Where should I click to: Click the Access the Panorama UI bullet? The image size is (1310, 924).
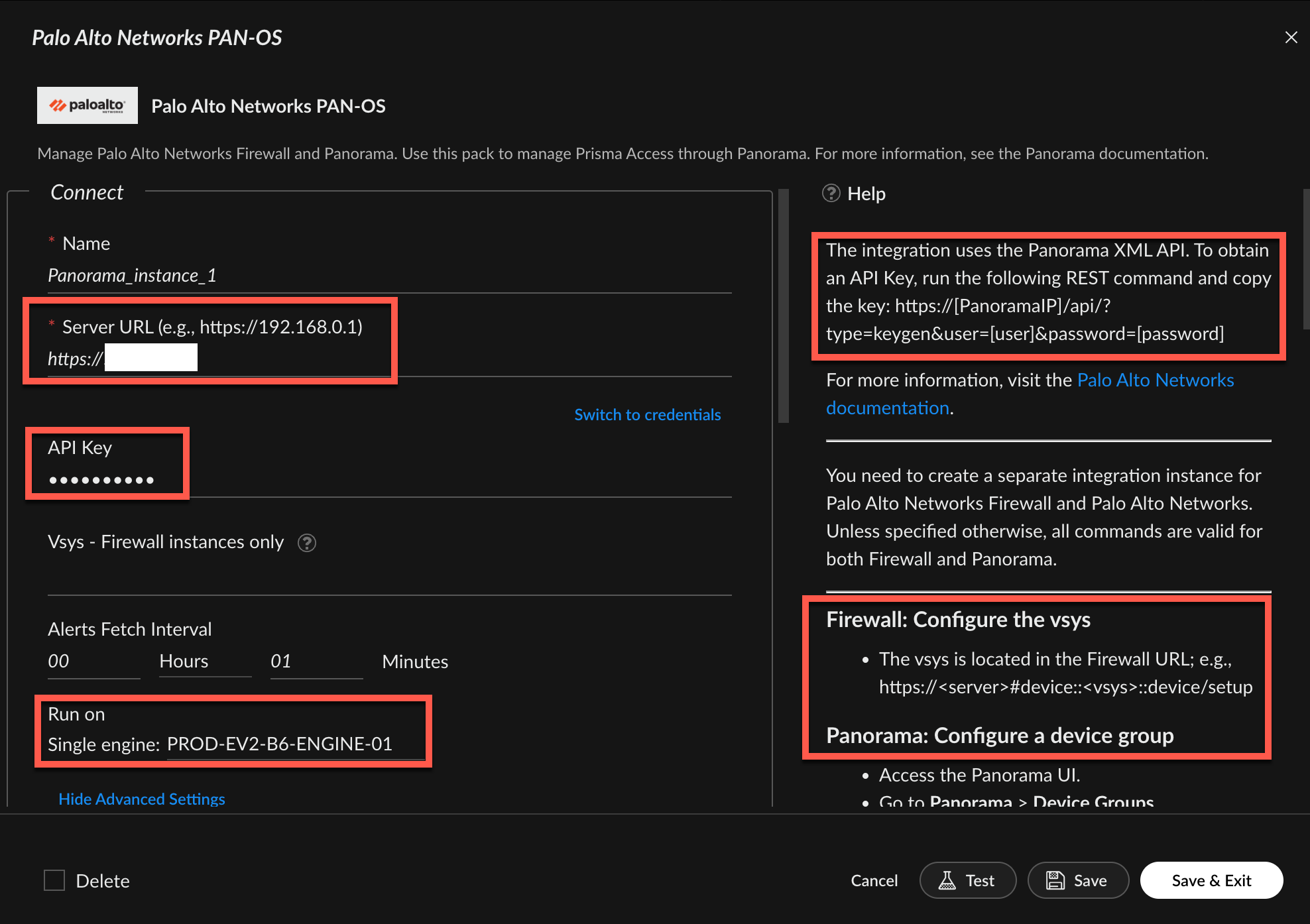pos(979,775)
